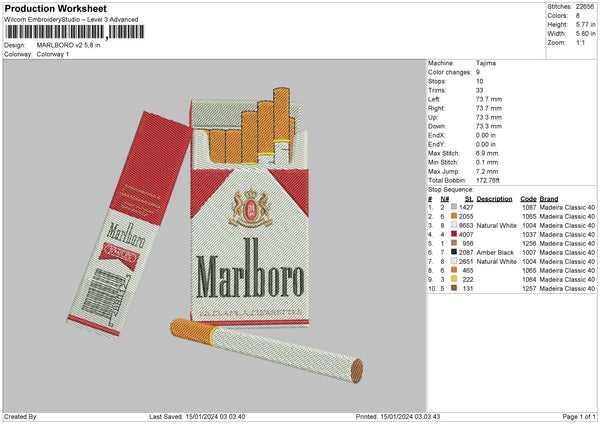Click the Up value 73.3 mm
Screen dimensions: 600x424
click(489, 117)
